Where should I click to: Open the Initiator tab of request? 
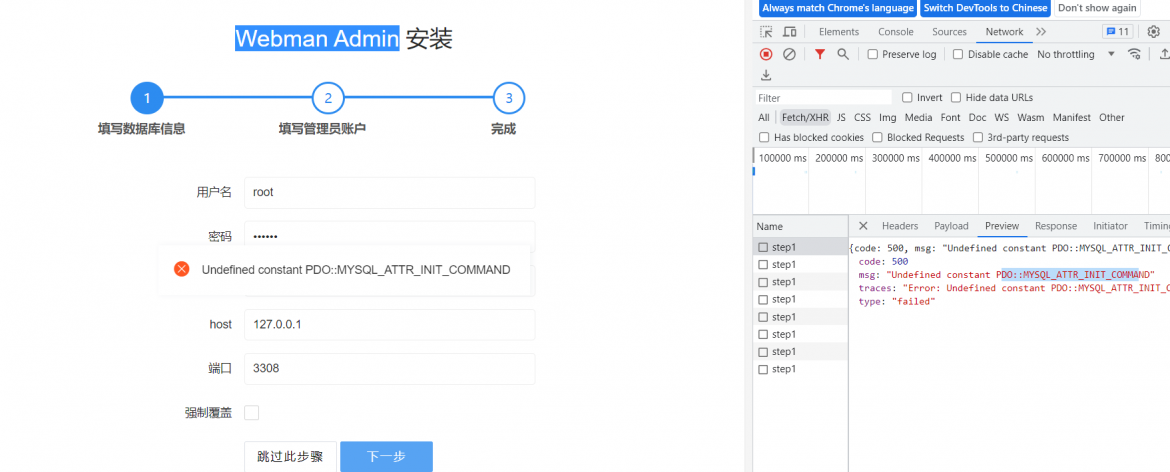(x=1110, y=226)
